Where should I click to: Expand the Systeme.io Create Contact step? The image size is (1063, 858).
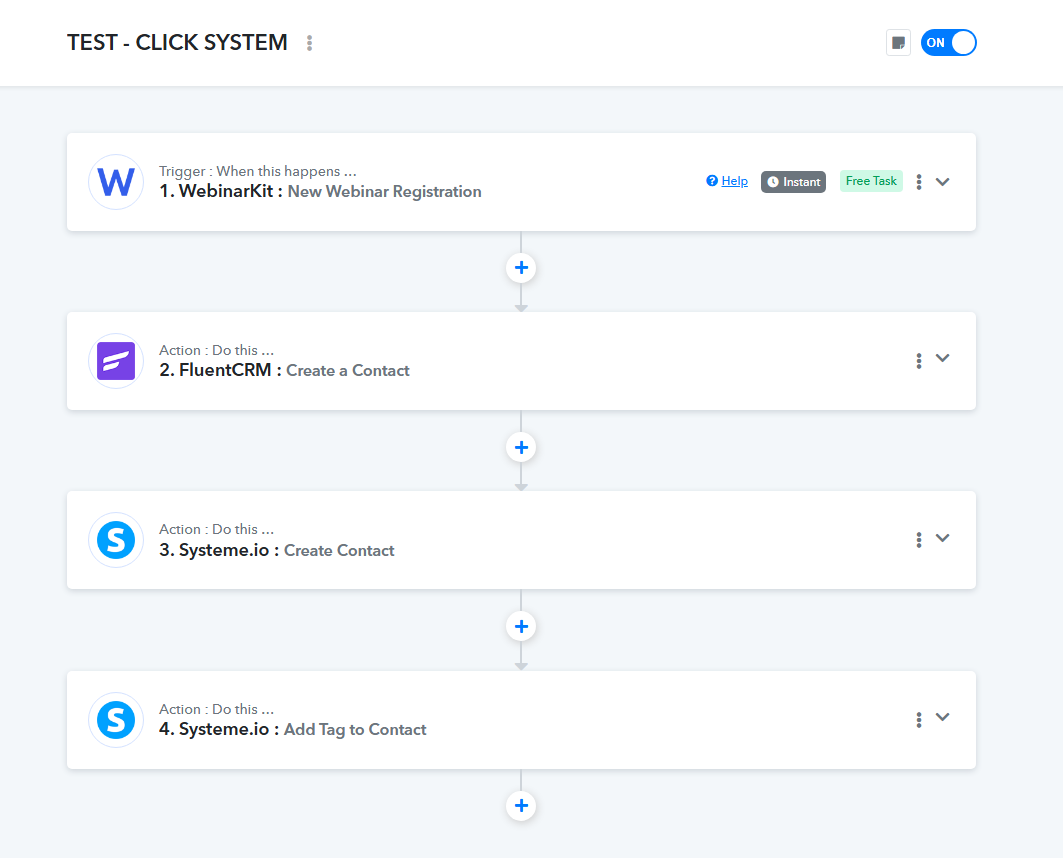[942, 537]
